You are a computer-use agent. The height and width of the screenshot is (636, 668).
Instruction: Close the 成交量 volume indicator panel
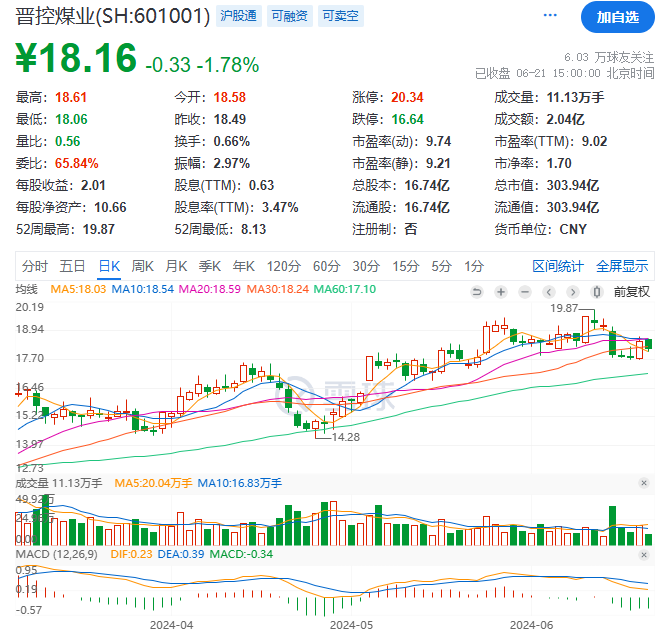[644, 483]
